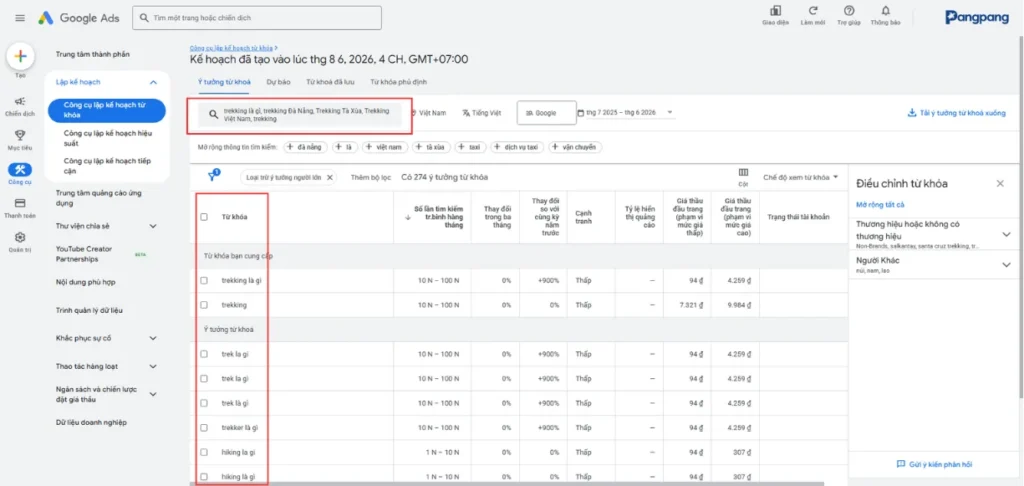Expand Ngân sách và chiến lược đặt giá thầu
Screen dimensions: 1024x486
[153, 395]
